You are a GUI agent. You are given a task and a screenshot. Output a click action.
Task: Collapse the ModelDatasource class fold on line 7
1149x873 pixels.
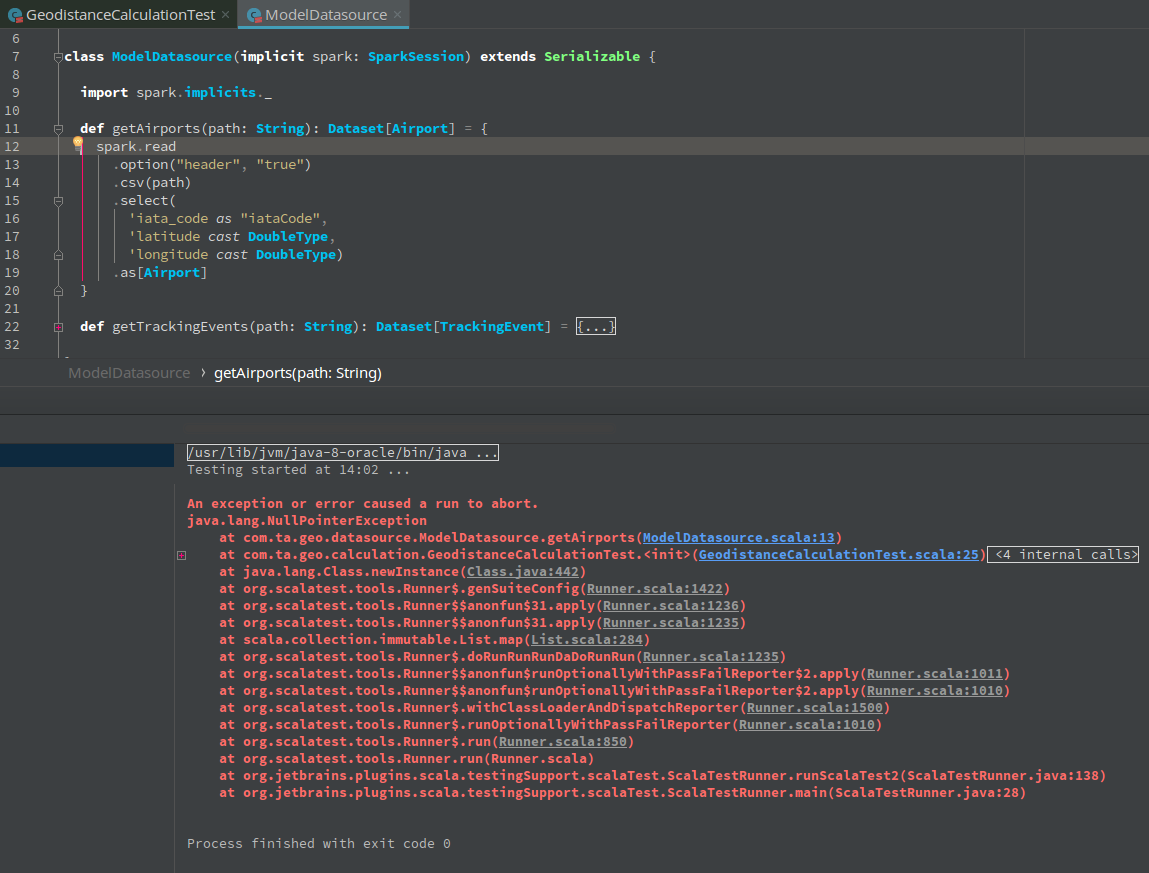click(x=58, y=57)
